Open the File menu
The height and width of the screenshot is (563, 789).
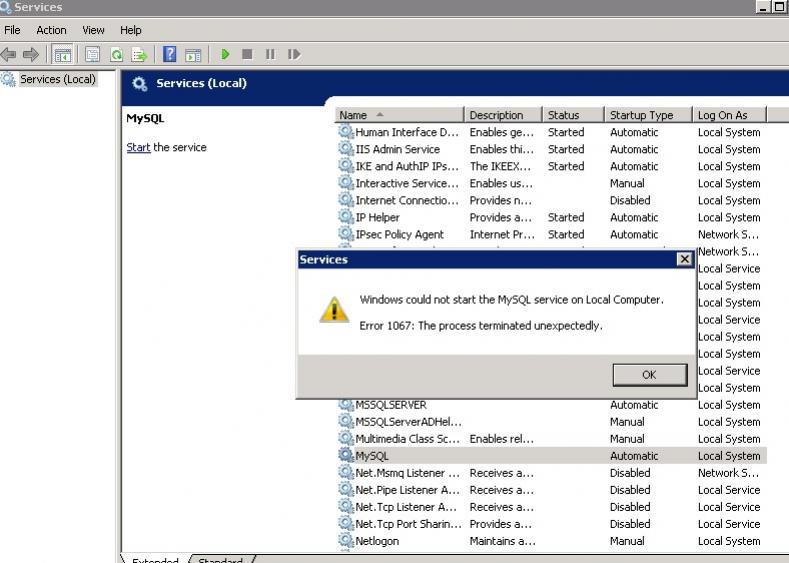(x=12, y=30)
